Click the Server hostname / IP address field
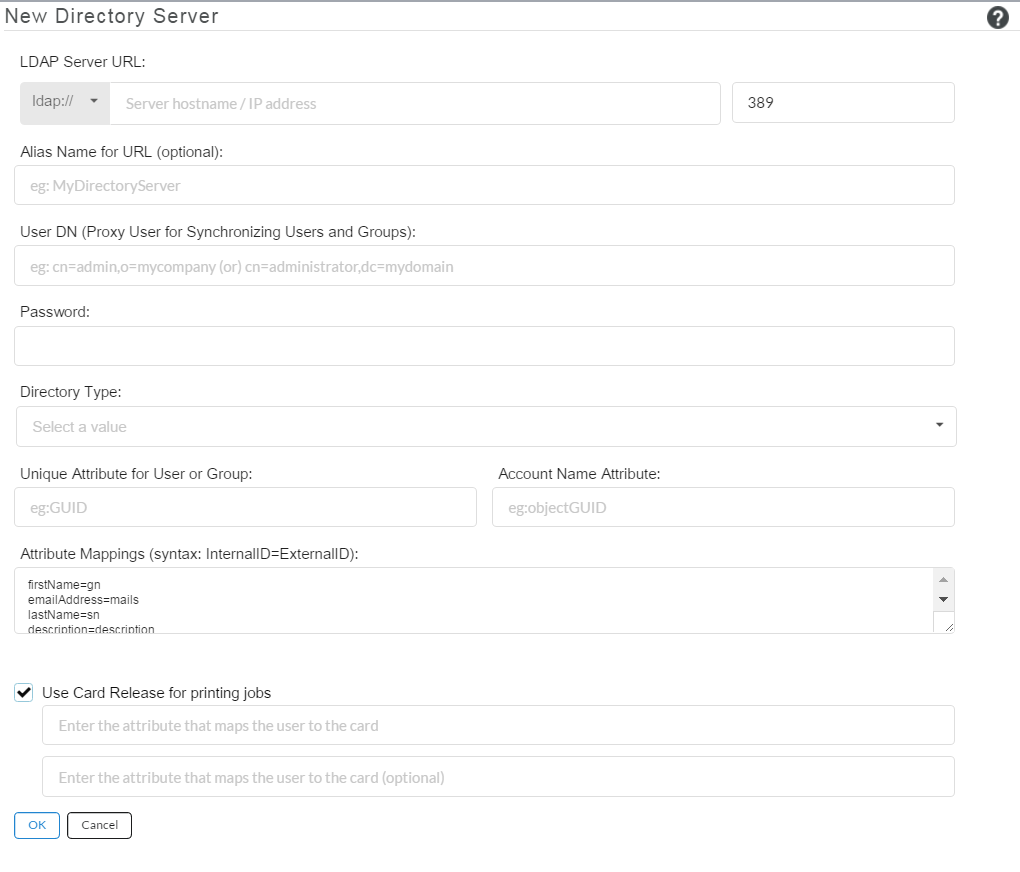This screenshot has width=1020, height=872. [414, 104]
